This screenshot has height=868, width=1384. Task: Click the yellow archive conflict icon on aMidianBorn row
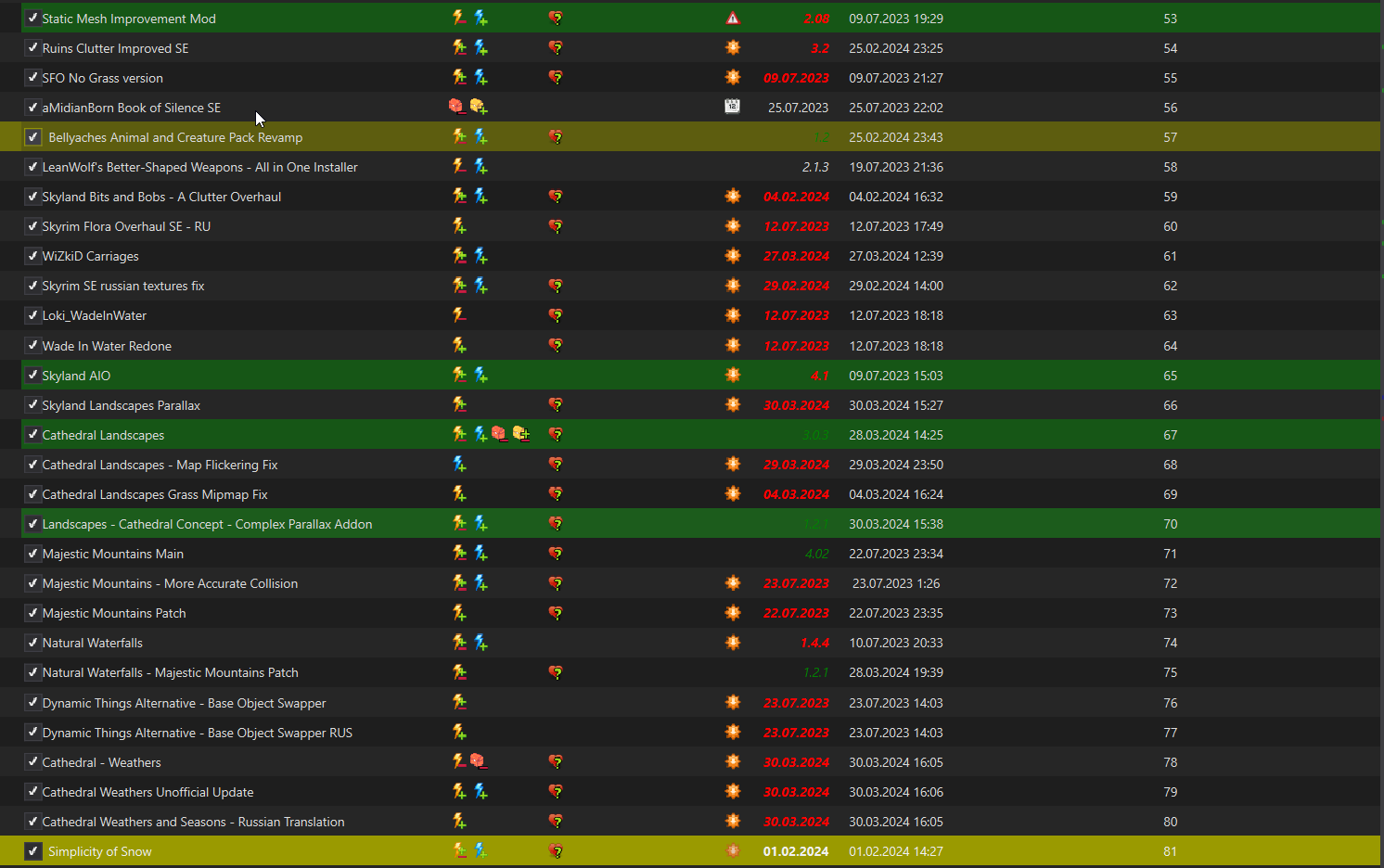click(x=479, y=107)
